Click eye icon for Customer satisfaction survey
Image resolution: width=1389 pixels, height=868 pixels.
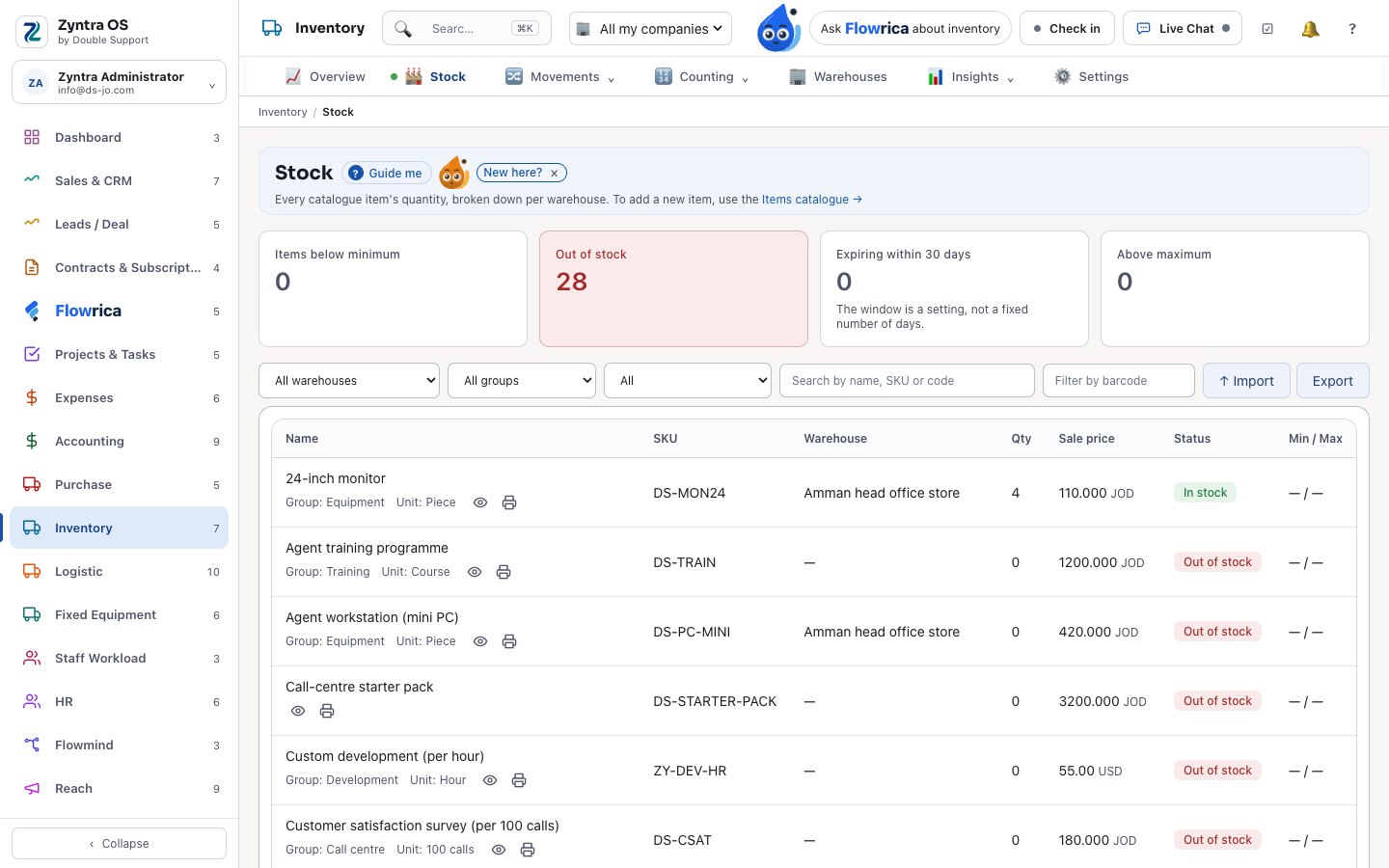[499, 850]
